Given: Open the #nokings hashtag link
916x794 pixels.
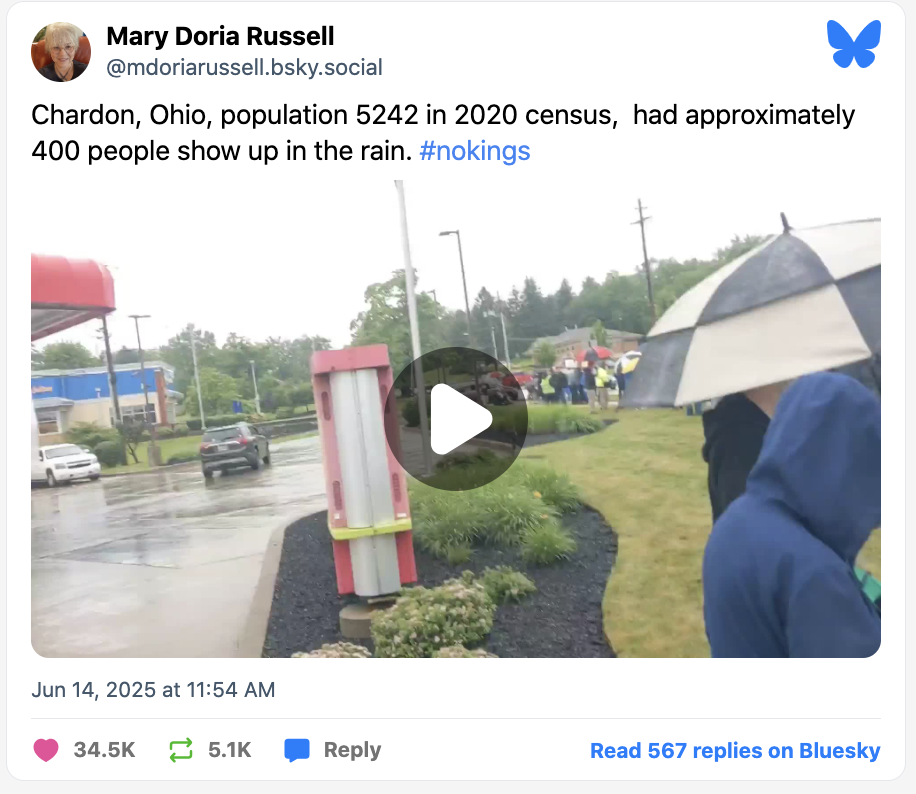Looking at the screenshot, I should pyautogui.click(x=474, y=151).
